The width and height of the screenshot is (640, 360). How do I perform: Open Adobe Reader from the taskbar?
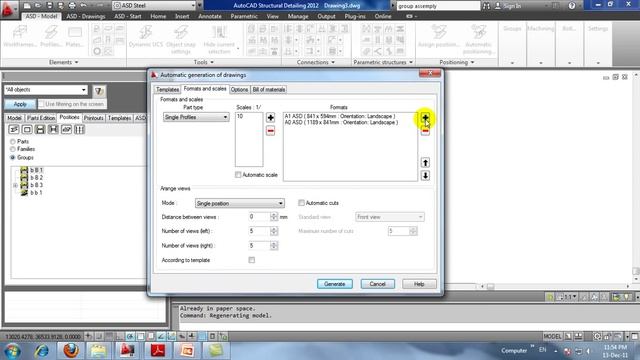pyautogui.click(x=158, y=350)
